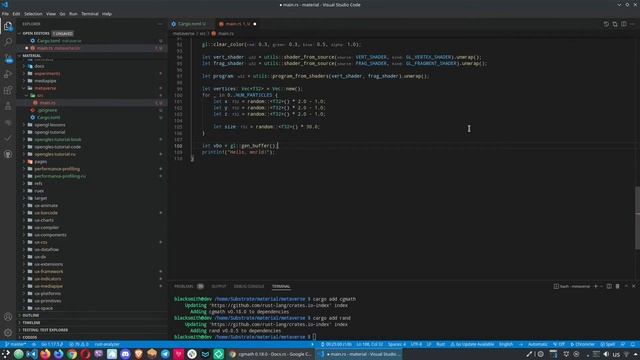Expand the performance-profiling folder
The image size is (640, 360).
click(24, 169)
